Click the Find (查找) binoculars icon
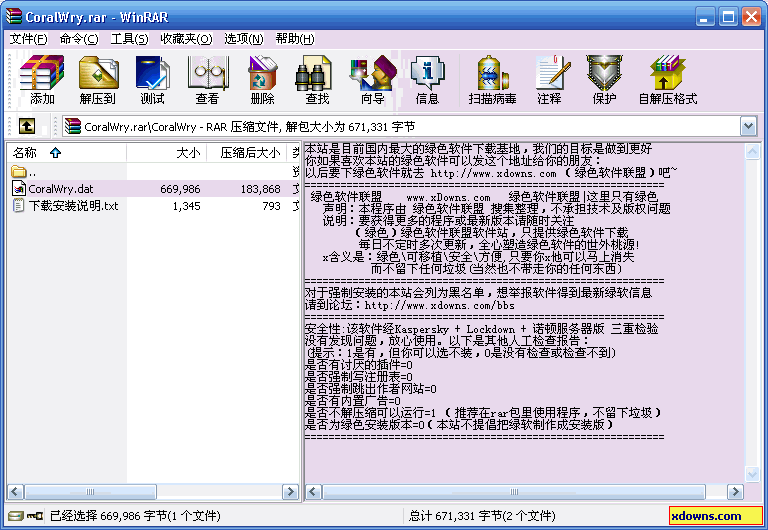768x530 pixels. [x=314, y=73]
